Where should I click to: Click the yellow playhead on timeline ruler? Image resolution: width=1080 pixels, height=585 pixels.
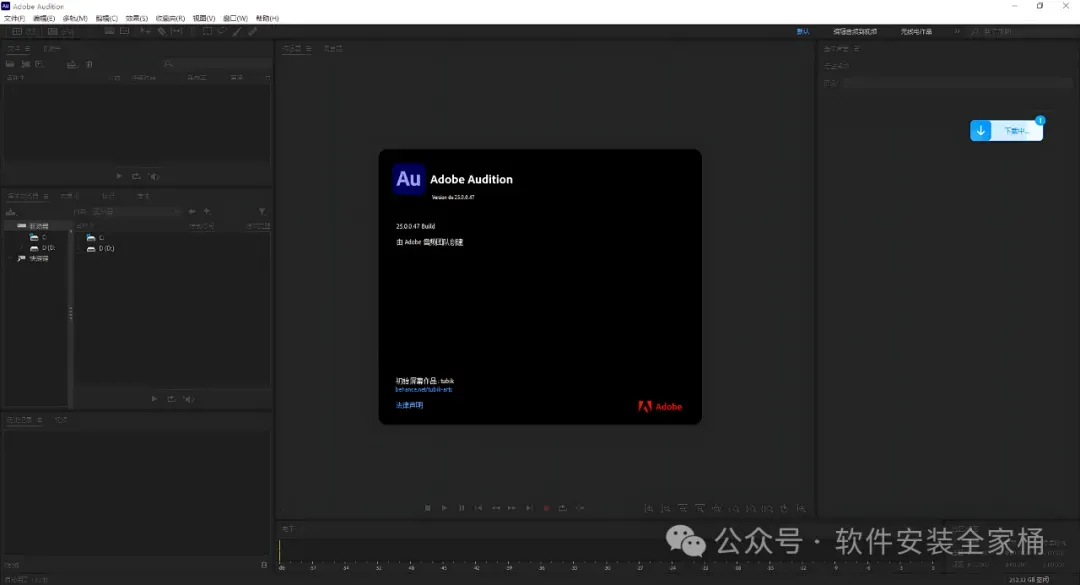click(x=280, y=553)
